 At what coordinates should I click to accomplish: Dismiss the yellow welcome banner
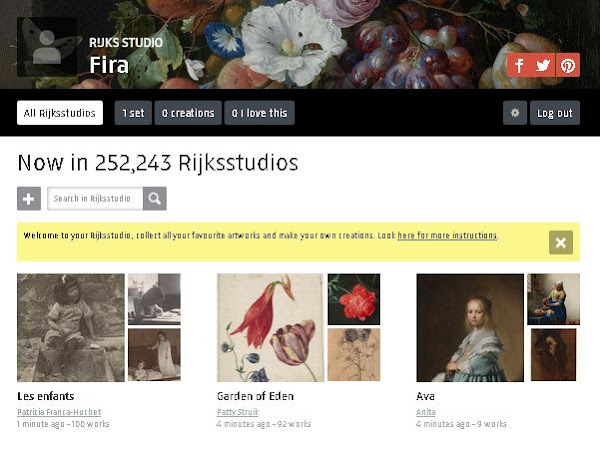[x=561, y=243]
